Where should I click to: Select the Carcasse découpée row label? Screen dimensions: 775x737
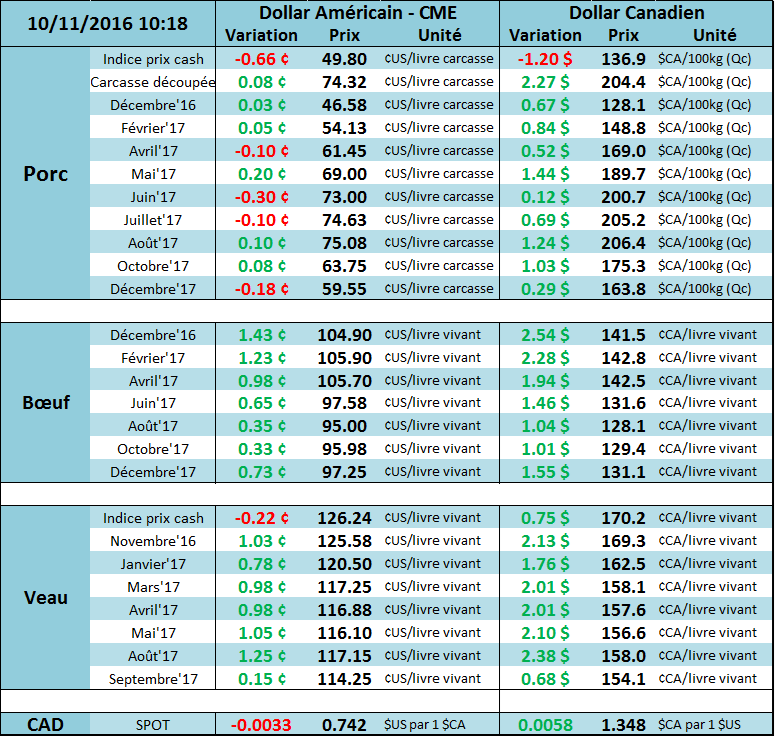(x=153, y=82)
